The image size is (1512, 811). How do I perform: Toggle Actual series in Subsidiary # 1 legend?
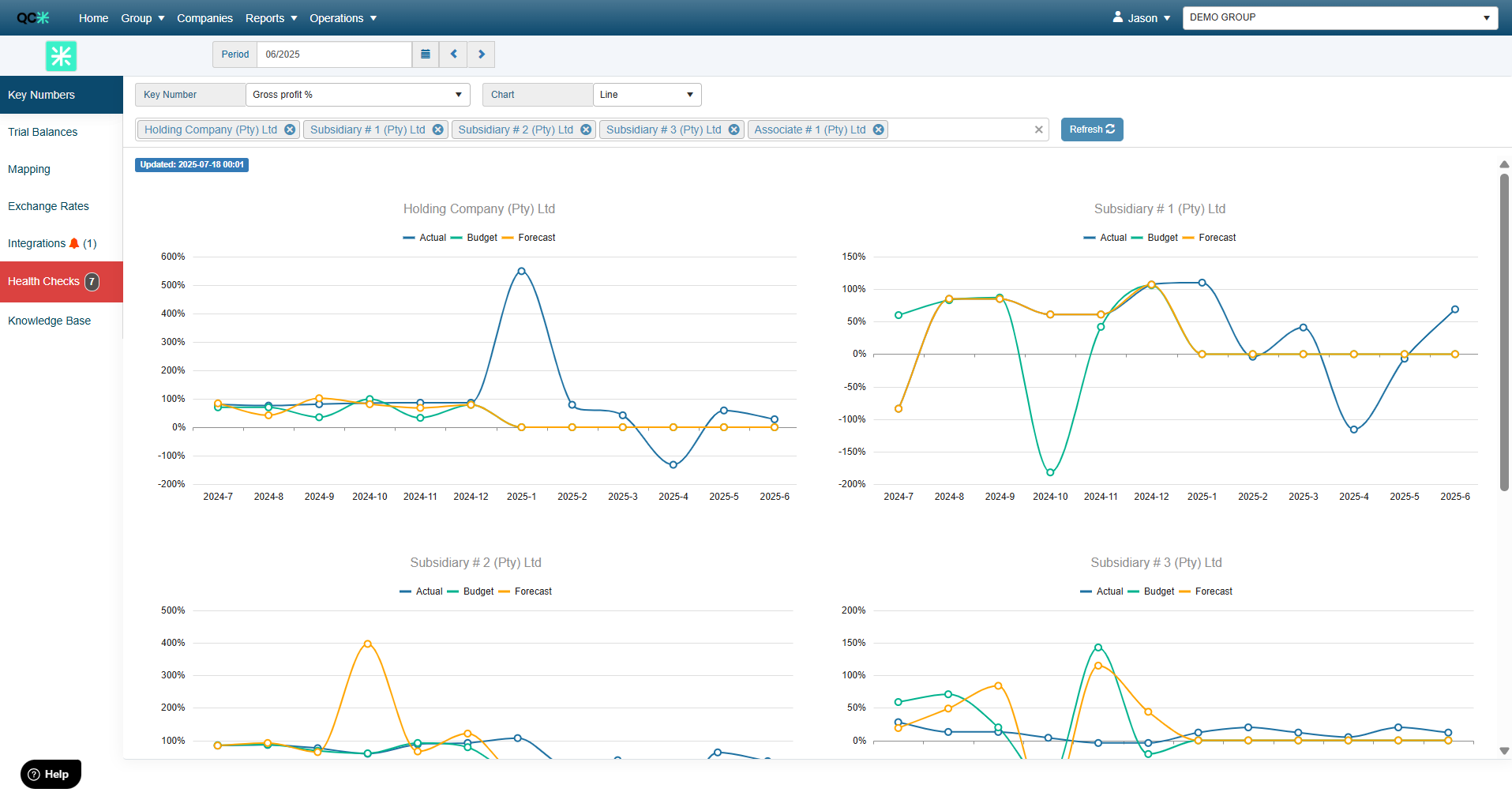pyautogui.click(x=1105, y=238)
